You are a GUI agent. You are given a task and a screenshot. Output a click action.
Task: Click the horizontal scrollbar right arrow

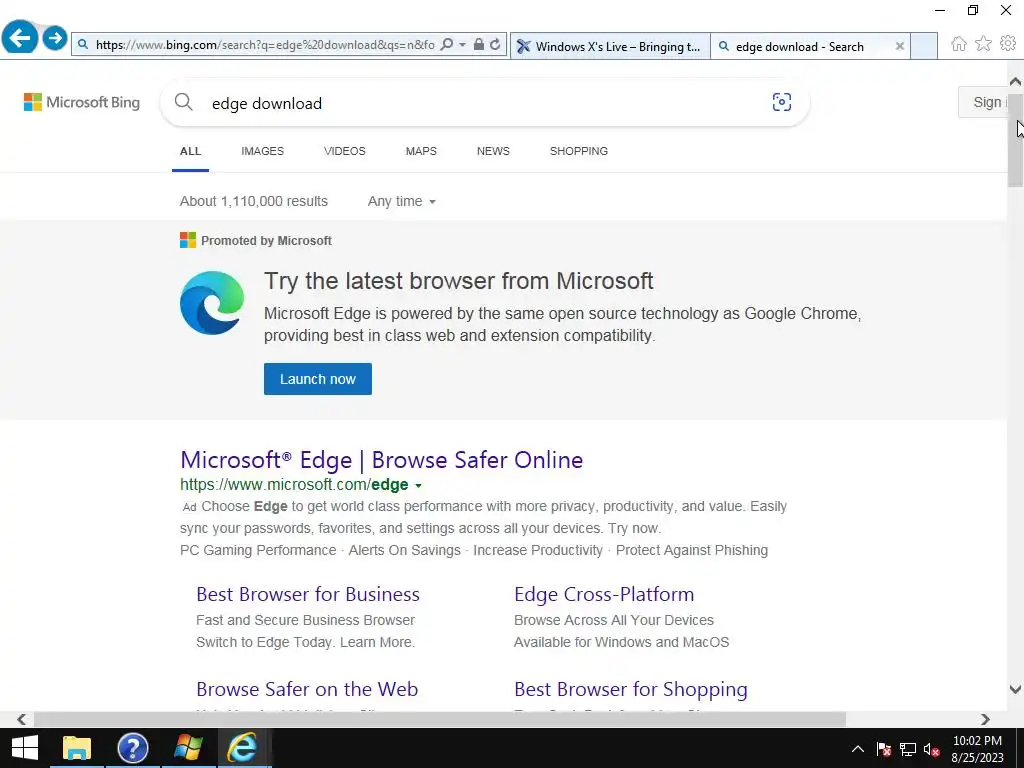coord(985,719)
